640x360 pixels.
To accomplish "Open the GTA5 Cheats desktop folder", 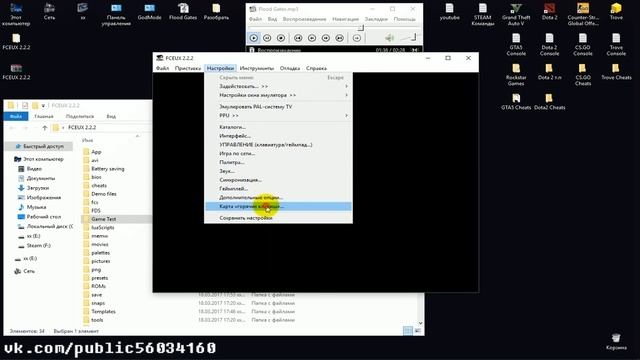I will pos(516,102).
